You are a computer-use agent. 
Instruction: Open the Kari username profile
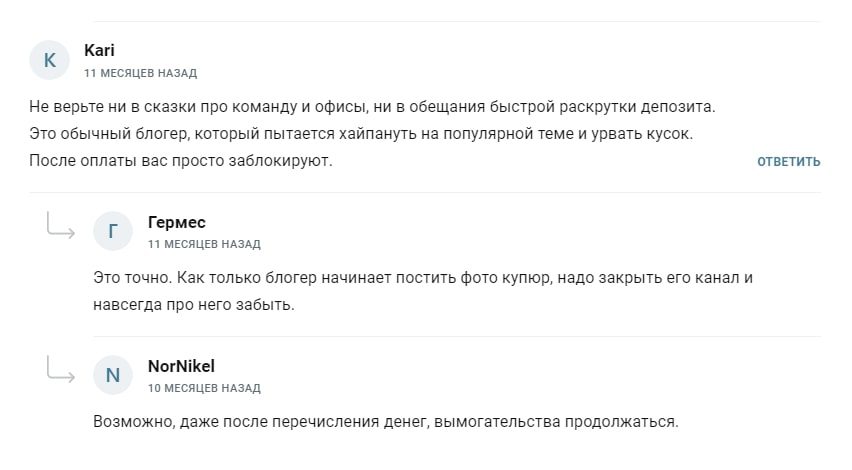click(x=100, y=51)
